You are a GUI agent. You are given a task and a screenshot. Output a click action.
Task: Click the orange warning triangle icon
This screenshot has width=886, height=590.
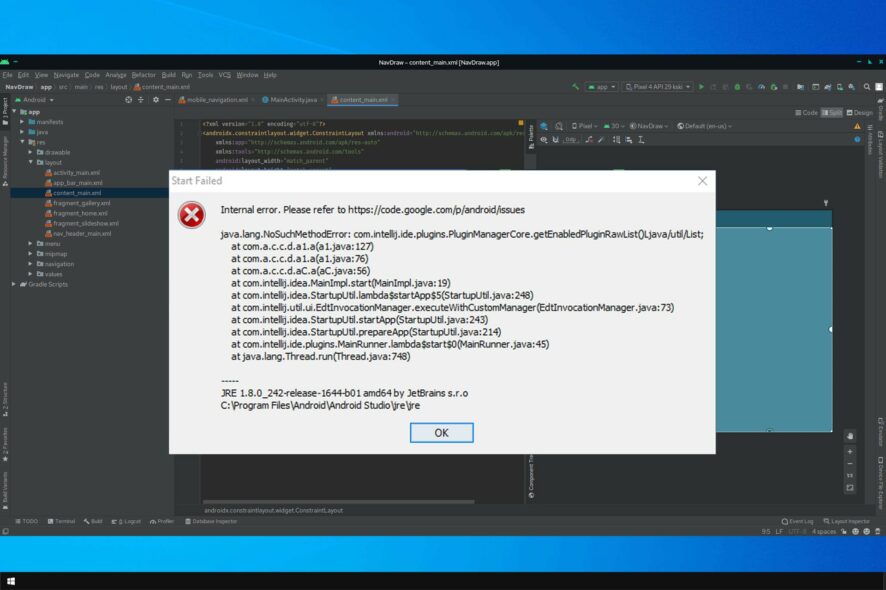(857, 126)
